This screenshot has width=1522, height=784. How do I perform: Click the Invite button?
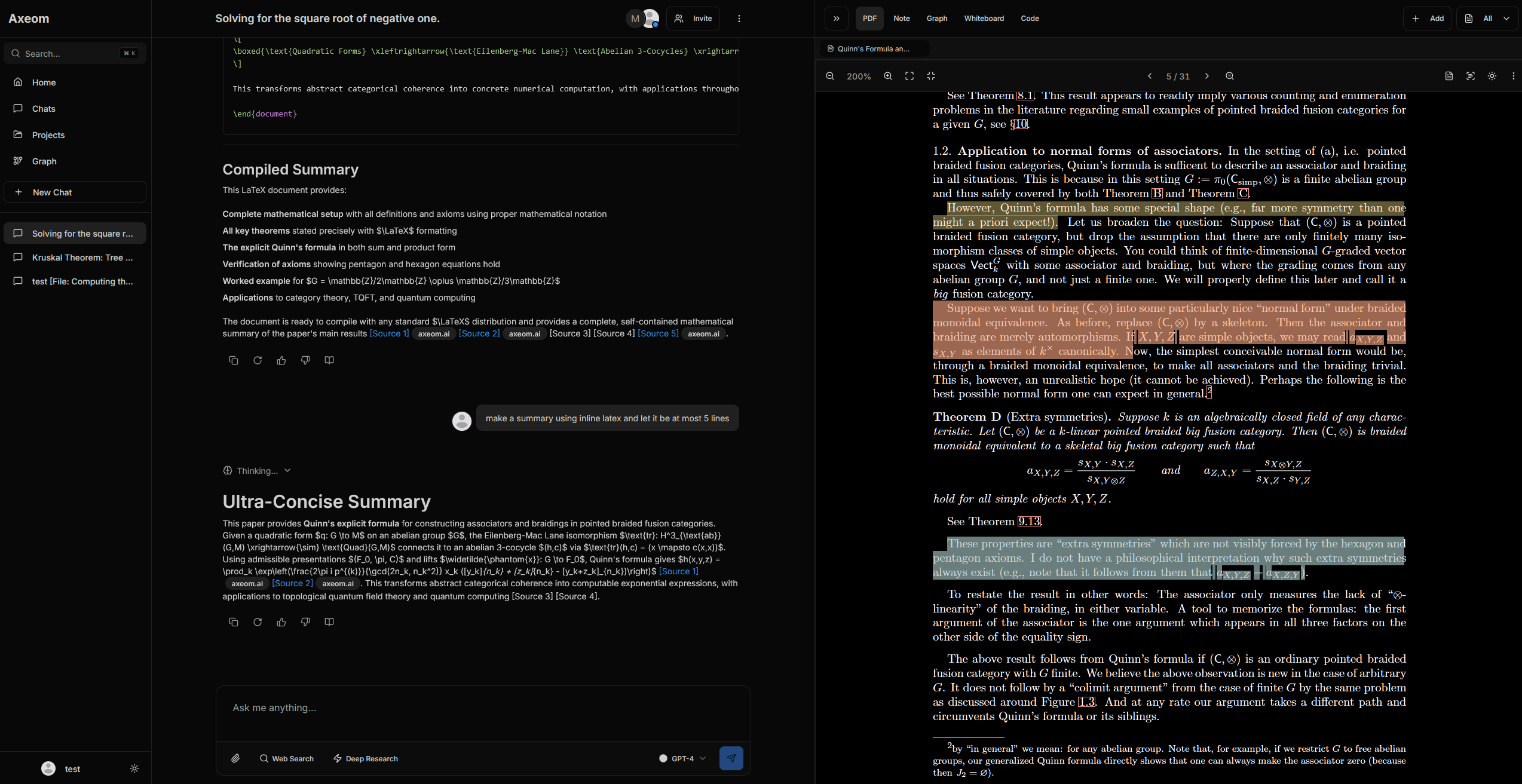point(693,19)
